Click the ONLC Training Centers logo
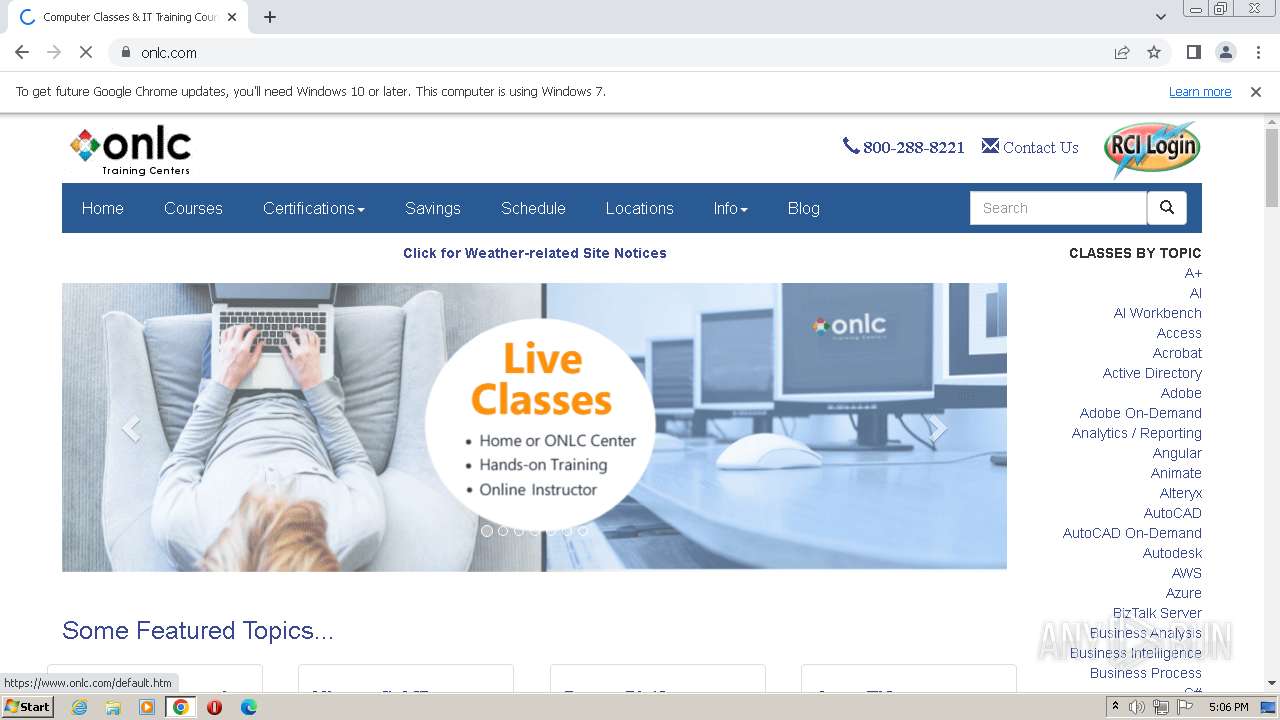This screenshot has height=720, width=1280. (x=130, y=150)
